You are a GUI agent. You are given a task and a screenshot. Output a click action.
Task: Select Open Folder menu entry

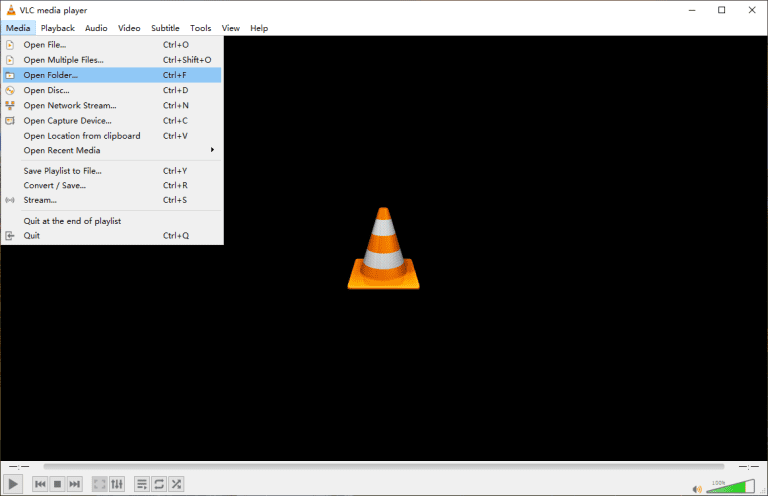(x=50, y=75)
